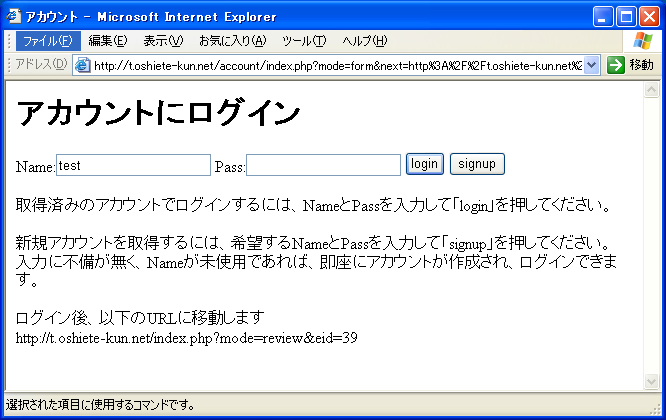Click the green 移動 go arrow icon
Viewport: 666px width, 420px height.
tap(615, 65)
